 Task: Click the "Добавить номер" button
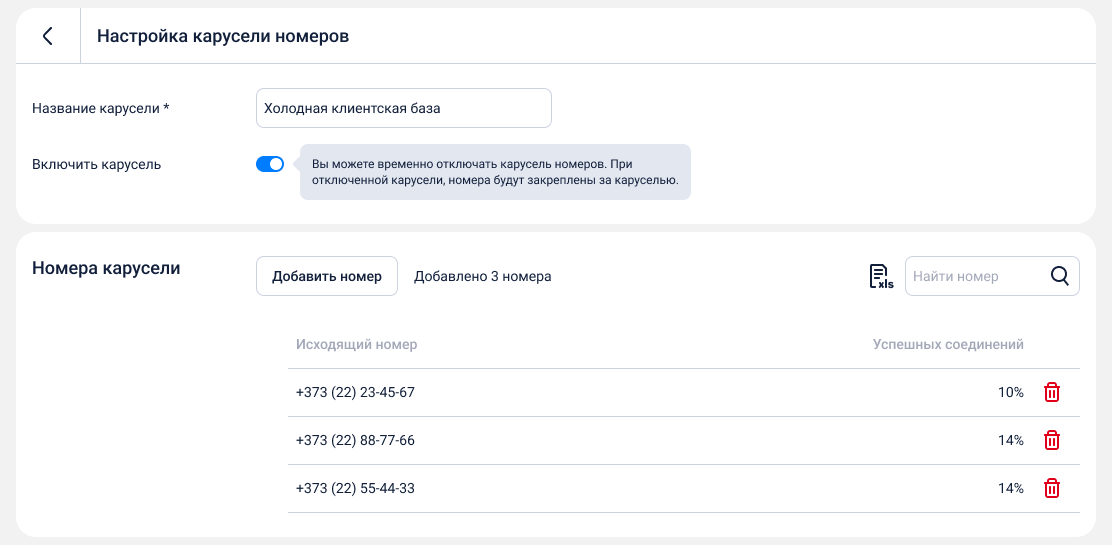(327, 277)
